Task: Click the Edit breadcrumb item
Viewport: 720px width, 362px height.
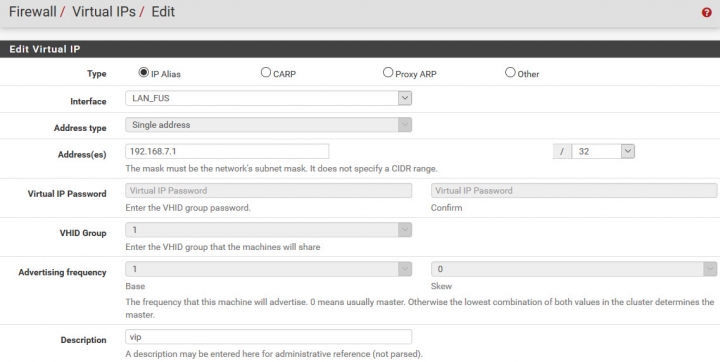Action: click(163, 11)
